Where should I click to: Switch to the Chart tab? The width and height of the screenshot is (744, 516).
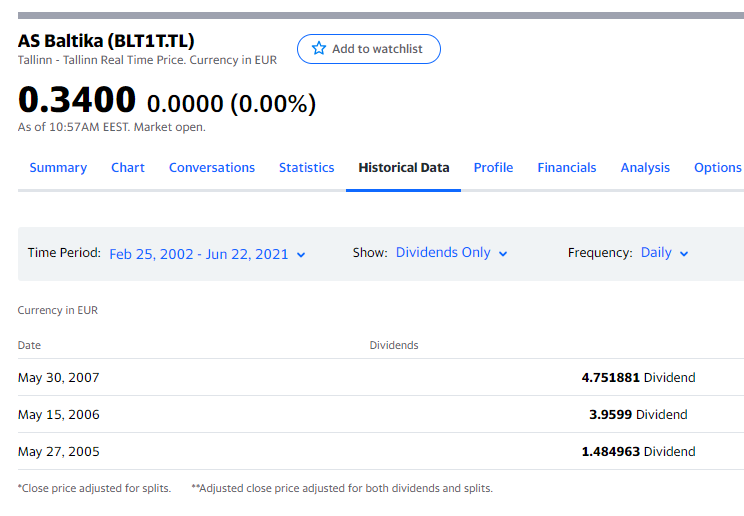tap(128, 168)
